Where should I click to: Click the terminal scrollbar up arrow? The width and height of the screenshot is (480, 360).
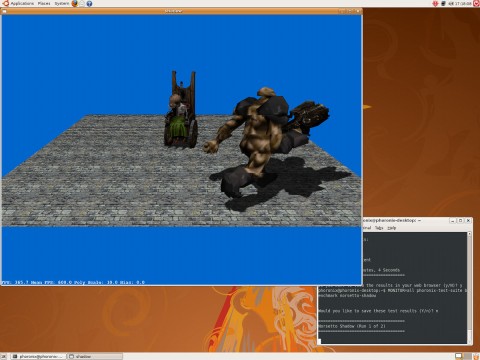pyautogui.click(x=469, y=234)
